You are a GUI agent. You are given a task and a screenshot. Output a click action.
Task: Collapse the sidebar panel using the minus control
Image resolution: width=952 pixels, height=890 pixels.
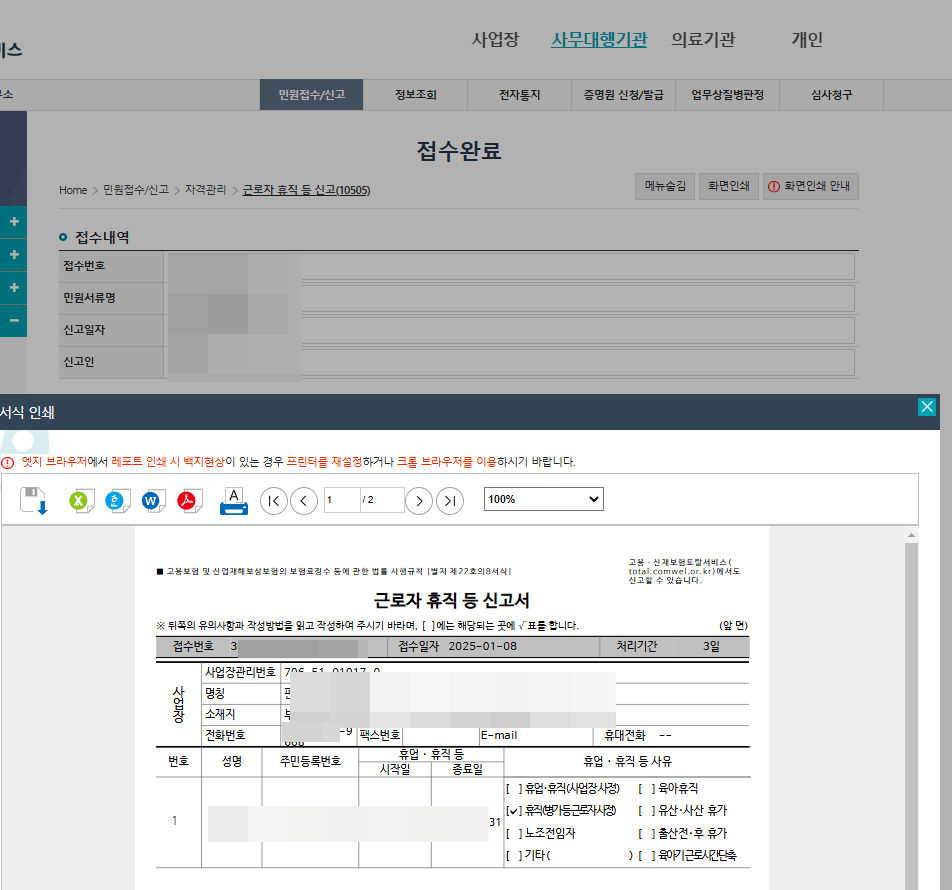click(13, 321)
